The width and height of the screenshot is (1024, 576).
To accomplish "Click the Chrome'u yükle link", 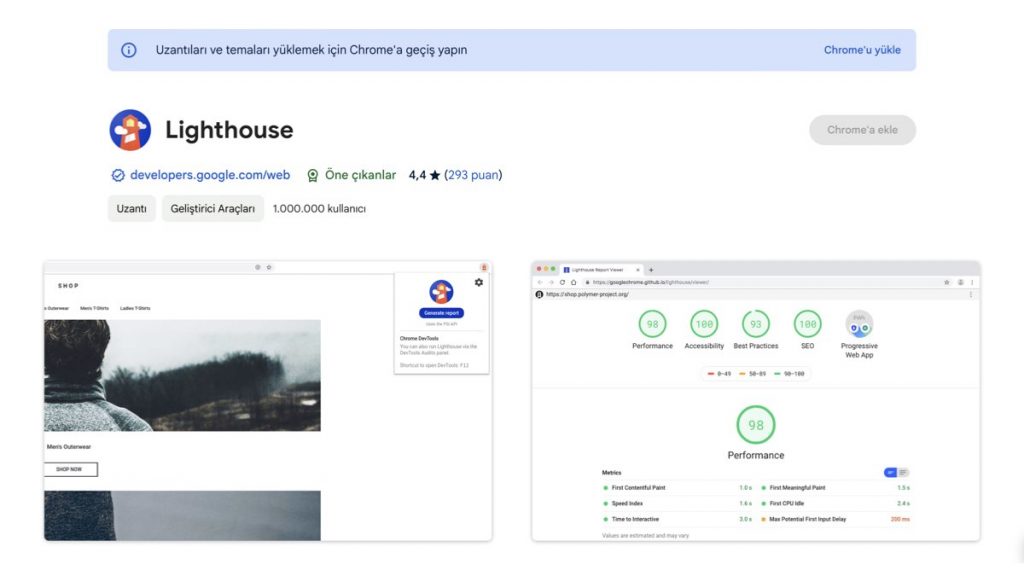I will (861, 50).
